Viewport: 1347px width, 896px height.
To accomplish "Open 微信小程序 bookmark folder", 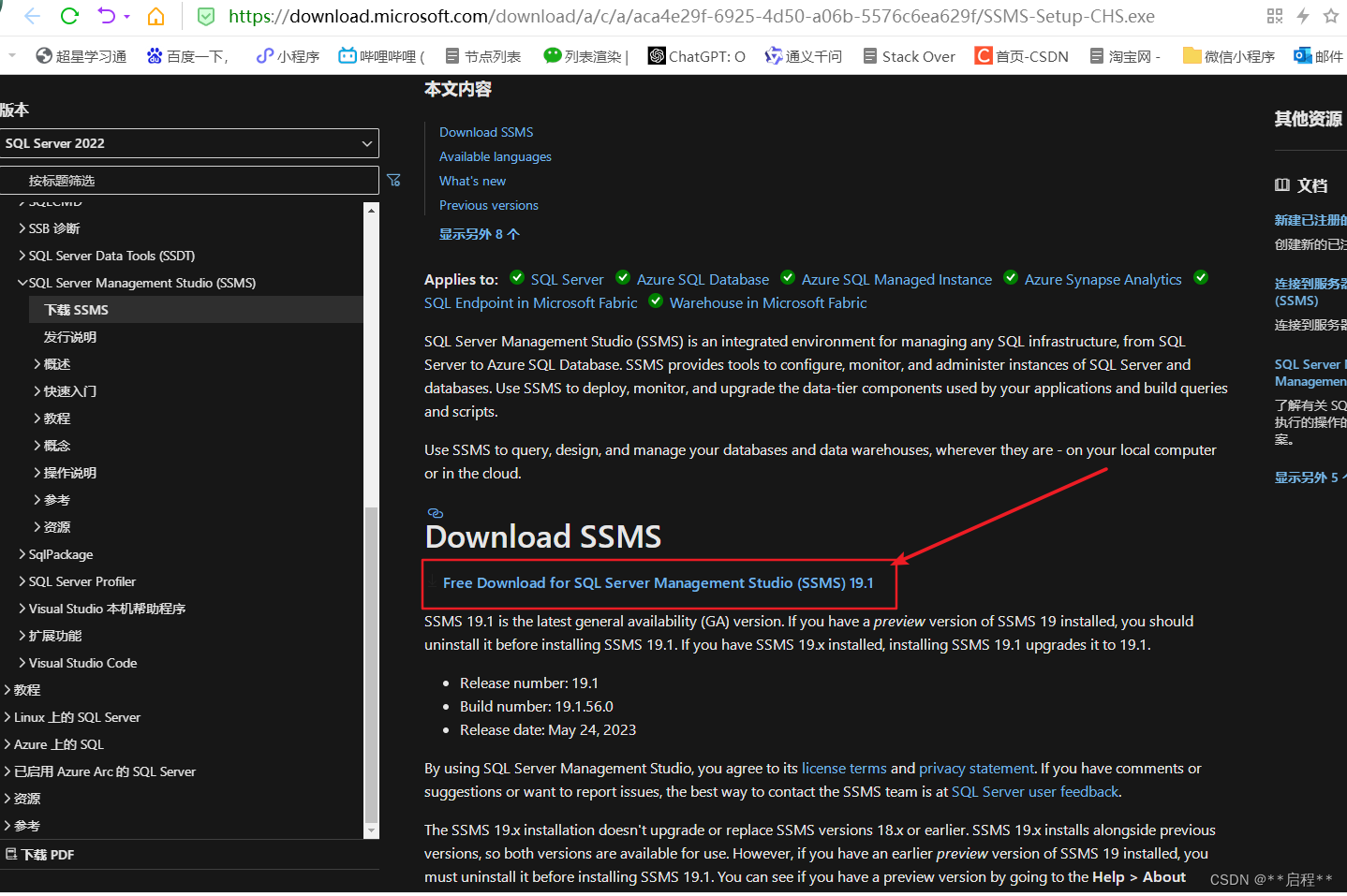I will [1229, 56].
